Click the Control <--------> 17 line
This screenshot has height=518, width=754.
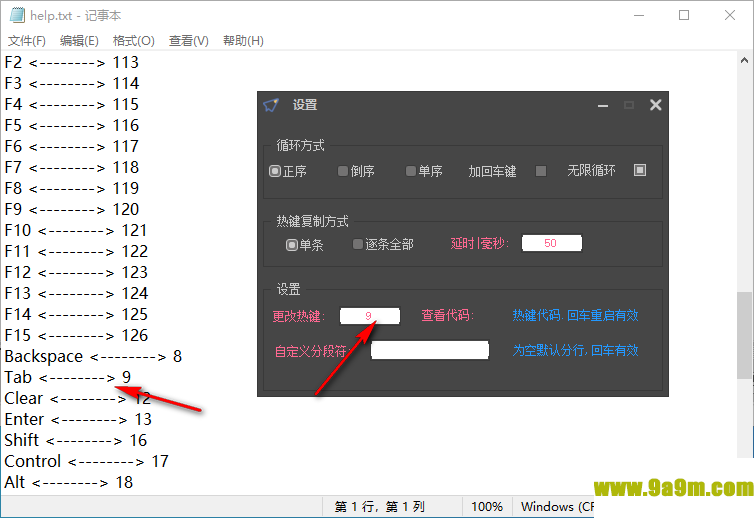point(87,462)
